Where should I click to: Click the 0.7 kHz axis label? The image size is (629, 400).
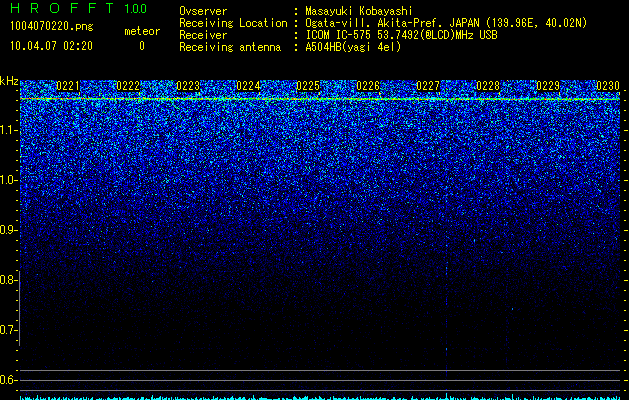pyautogui.click(x=8, y=330)
